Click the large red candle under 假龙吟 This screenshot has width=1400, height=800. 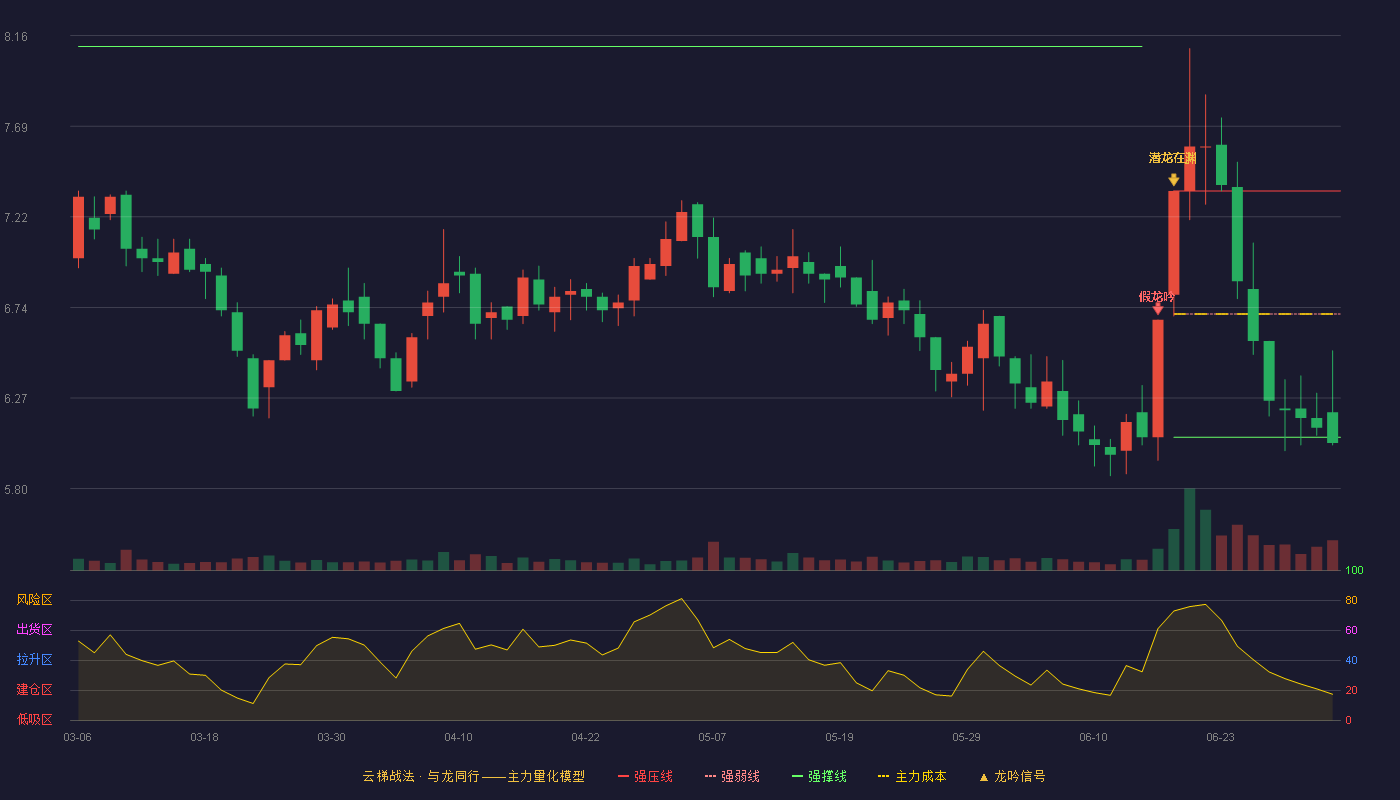[x=1157, y=378]
